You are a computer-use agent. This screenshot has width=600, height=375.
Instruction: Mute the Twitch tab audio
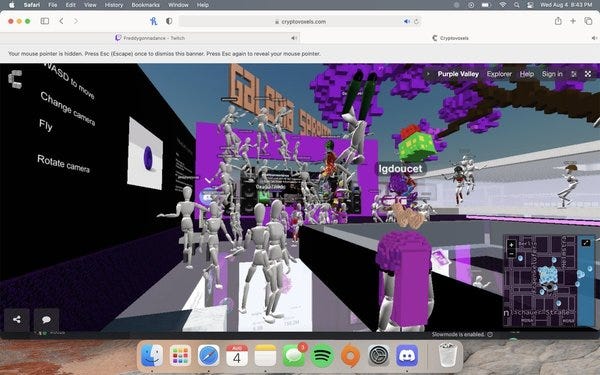(x=294, y=38)
